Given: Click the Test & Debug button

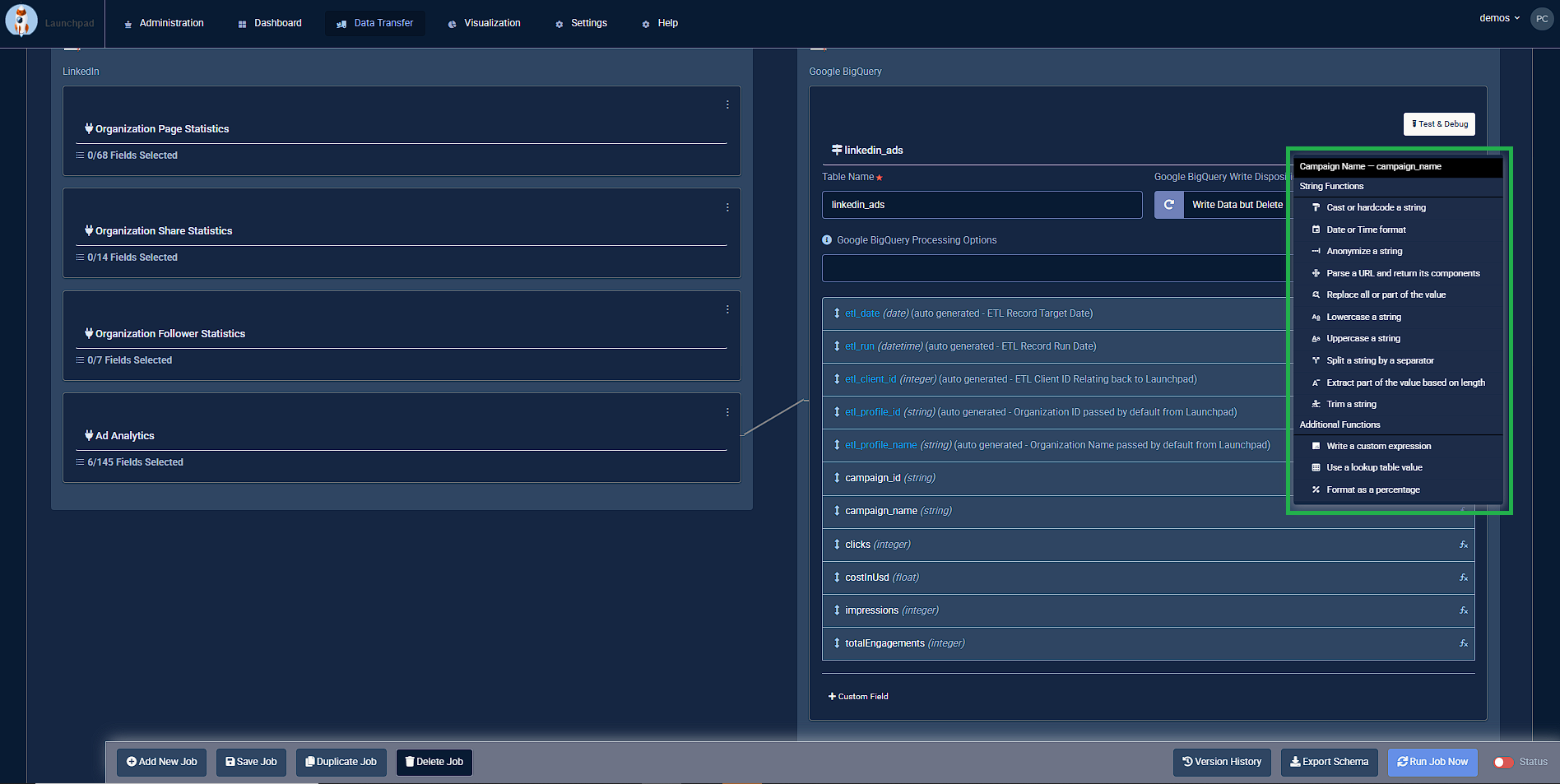Looking at the screenshot, I should [1439, 124].
